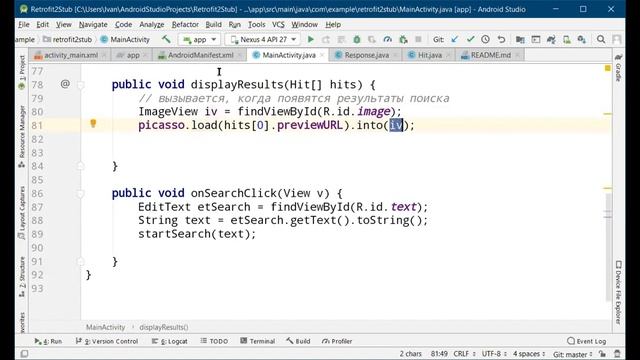Open the Gradle side panel

(618, 68)
